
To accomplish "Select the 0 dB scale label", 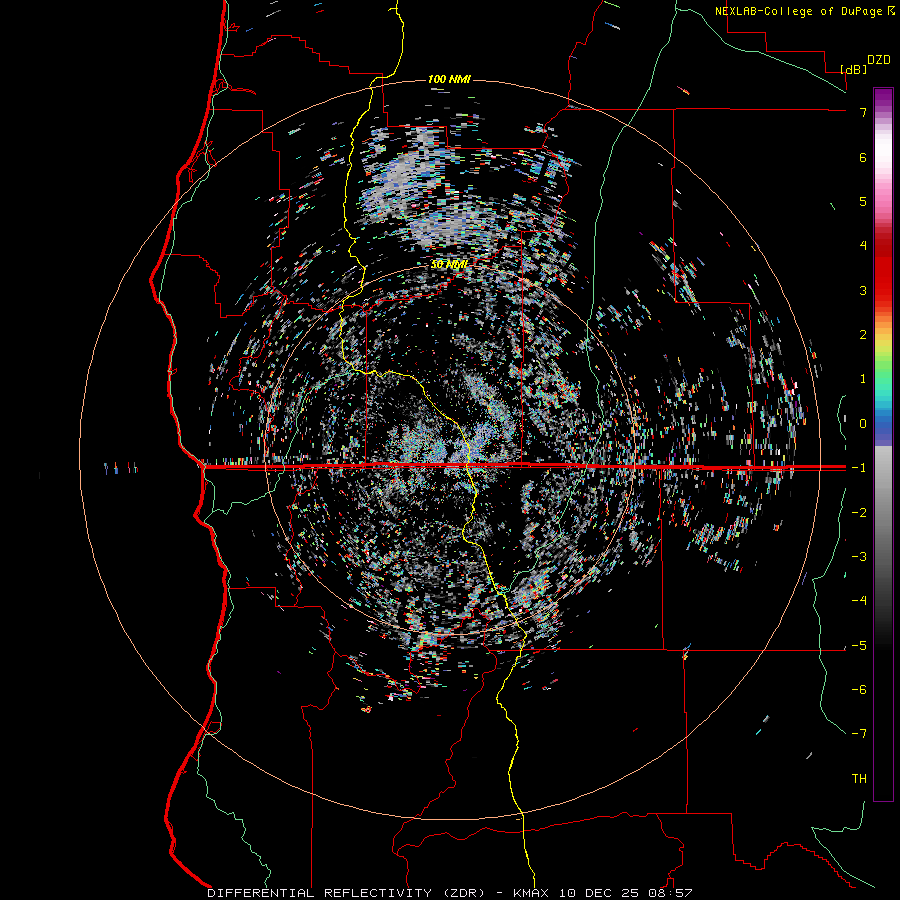I will click(x=863, y=424).
